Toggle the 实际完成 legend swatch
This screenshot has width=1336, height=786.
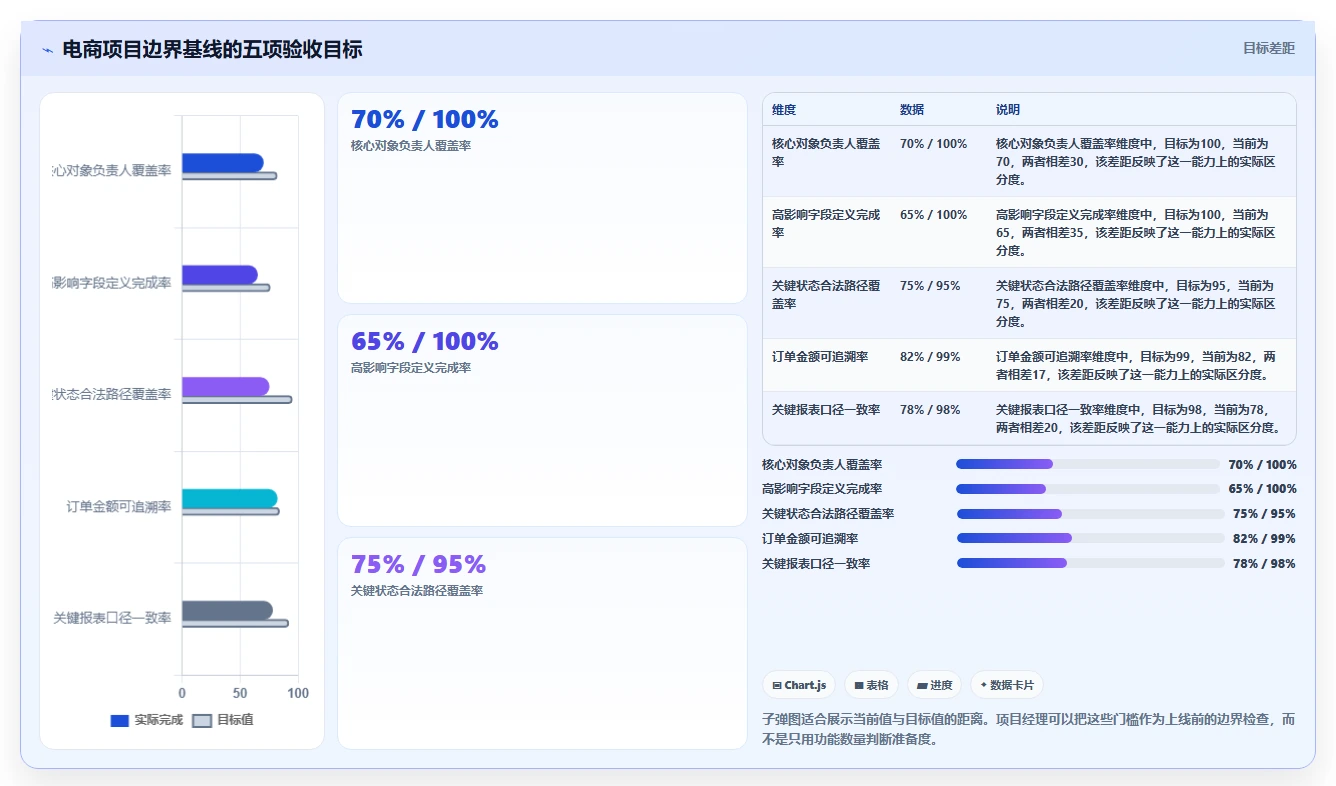[119, 720]
